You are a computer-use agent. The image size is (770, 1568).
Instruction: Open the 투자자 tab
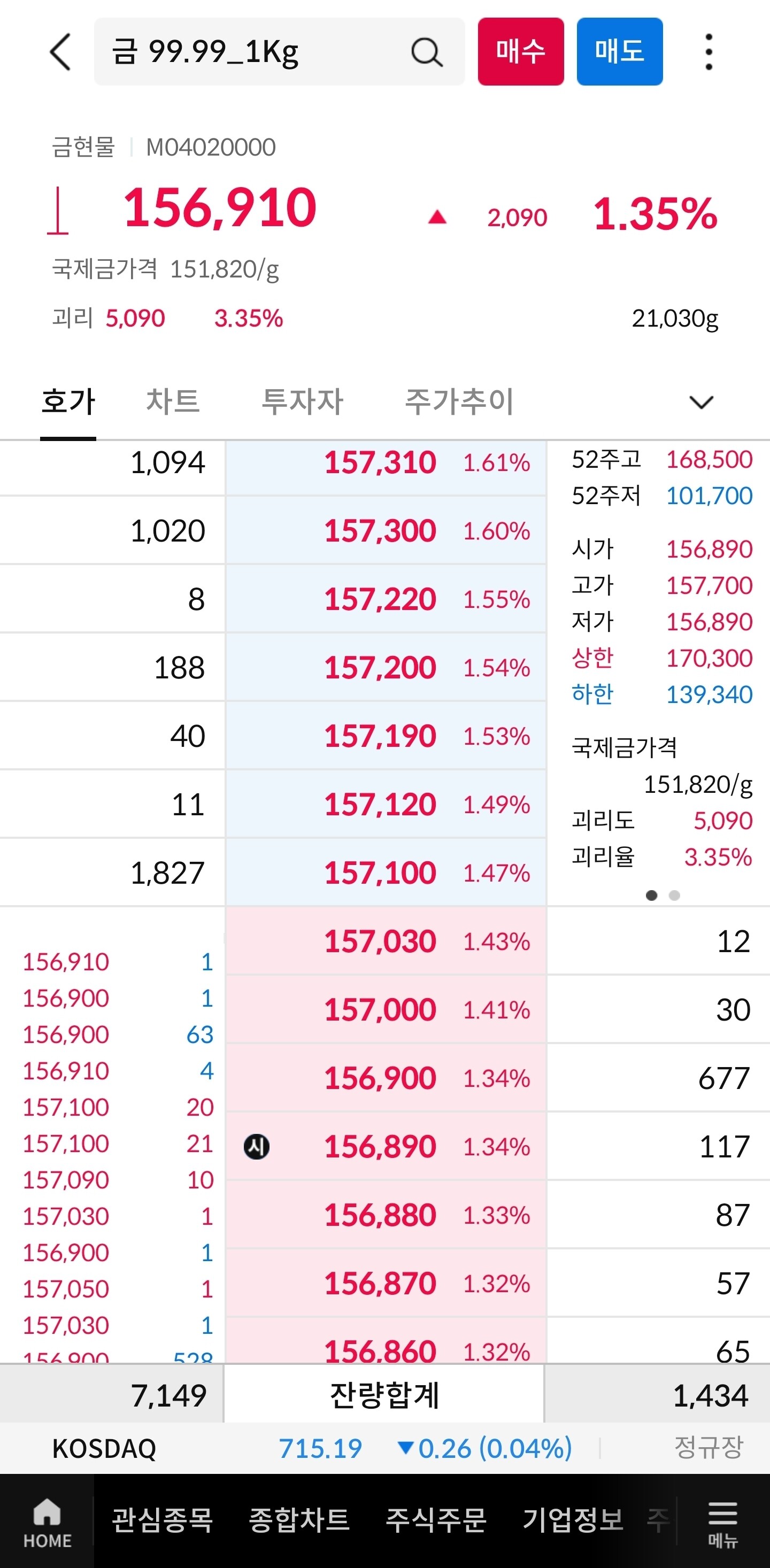(x=303, y=401)
